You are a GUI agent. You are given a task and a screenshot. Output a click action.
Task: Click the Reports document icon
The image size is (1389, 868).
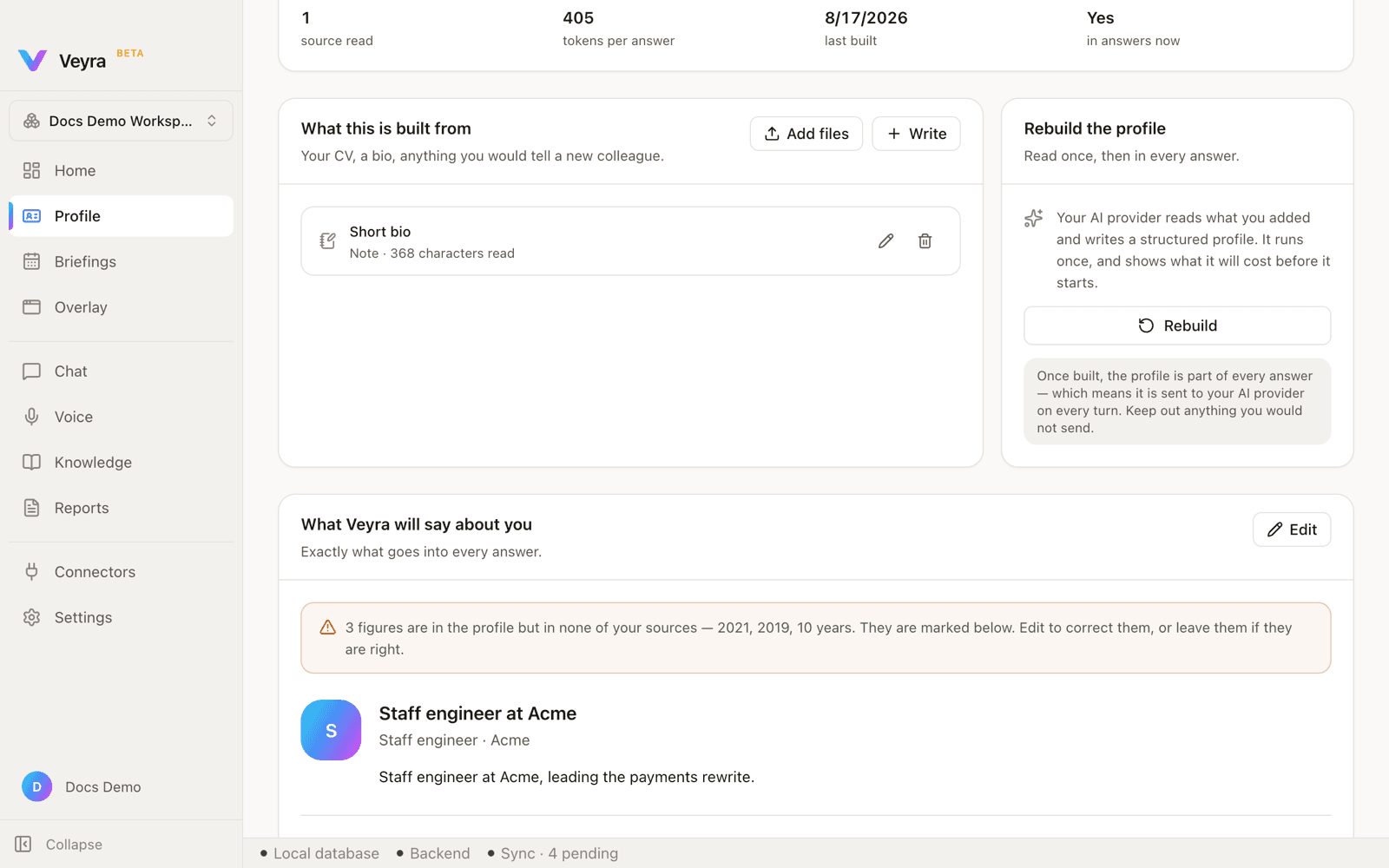coord(32,508)
